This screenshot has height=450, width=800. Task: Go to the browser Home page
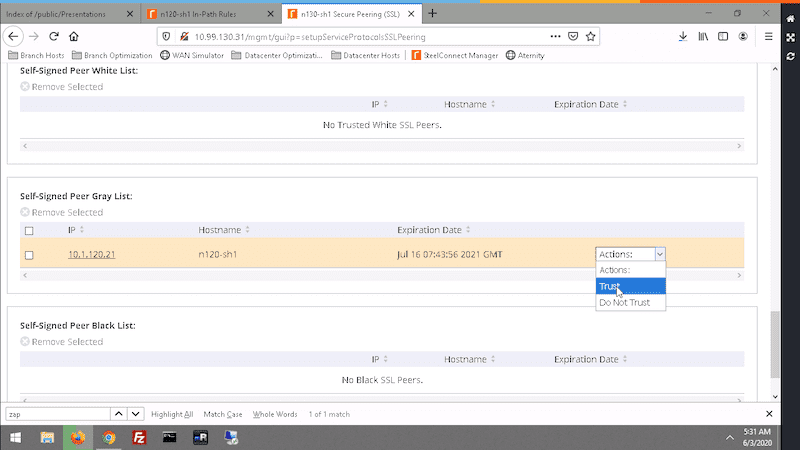(74, 36)
